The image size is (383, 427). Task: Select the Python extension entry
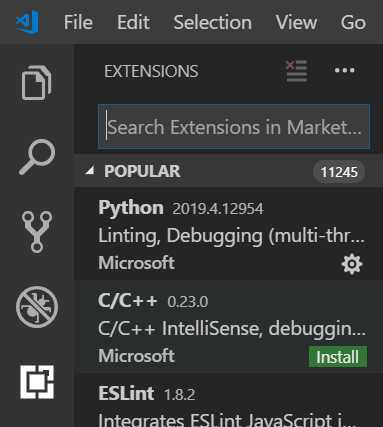228,234
